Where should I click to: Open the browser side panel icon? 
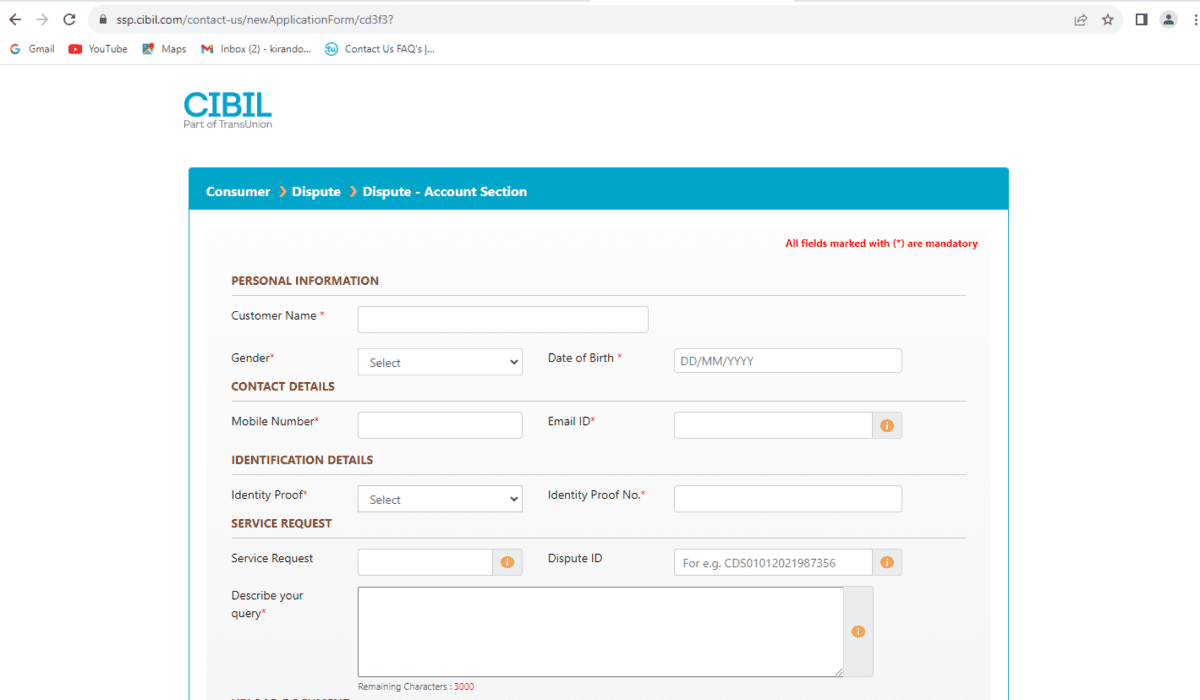click(x=1141, y=19)
